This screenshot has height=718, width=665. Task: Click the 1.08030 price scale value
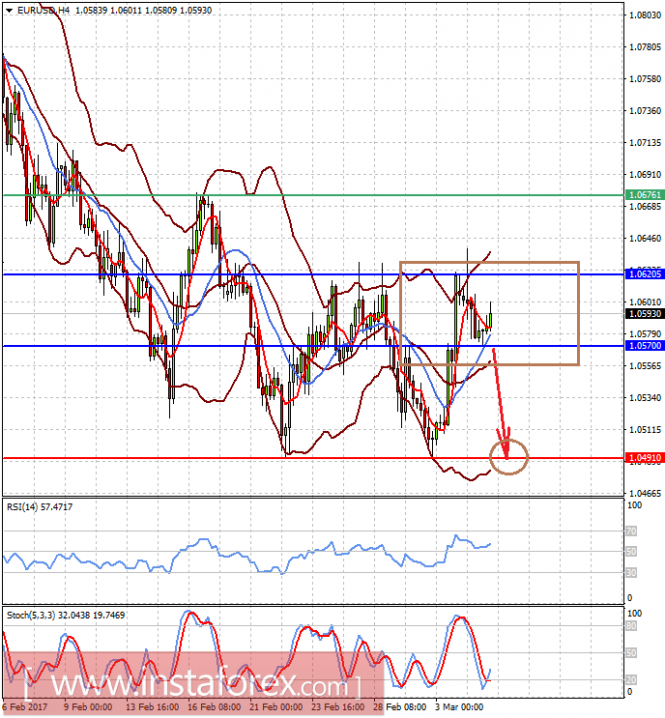[x=645, y=15]
